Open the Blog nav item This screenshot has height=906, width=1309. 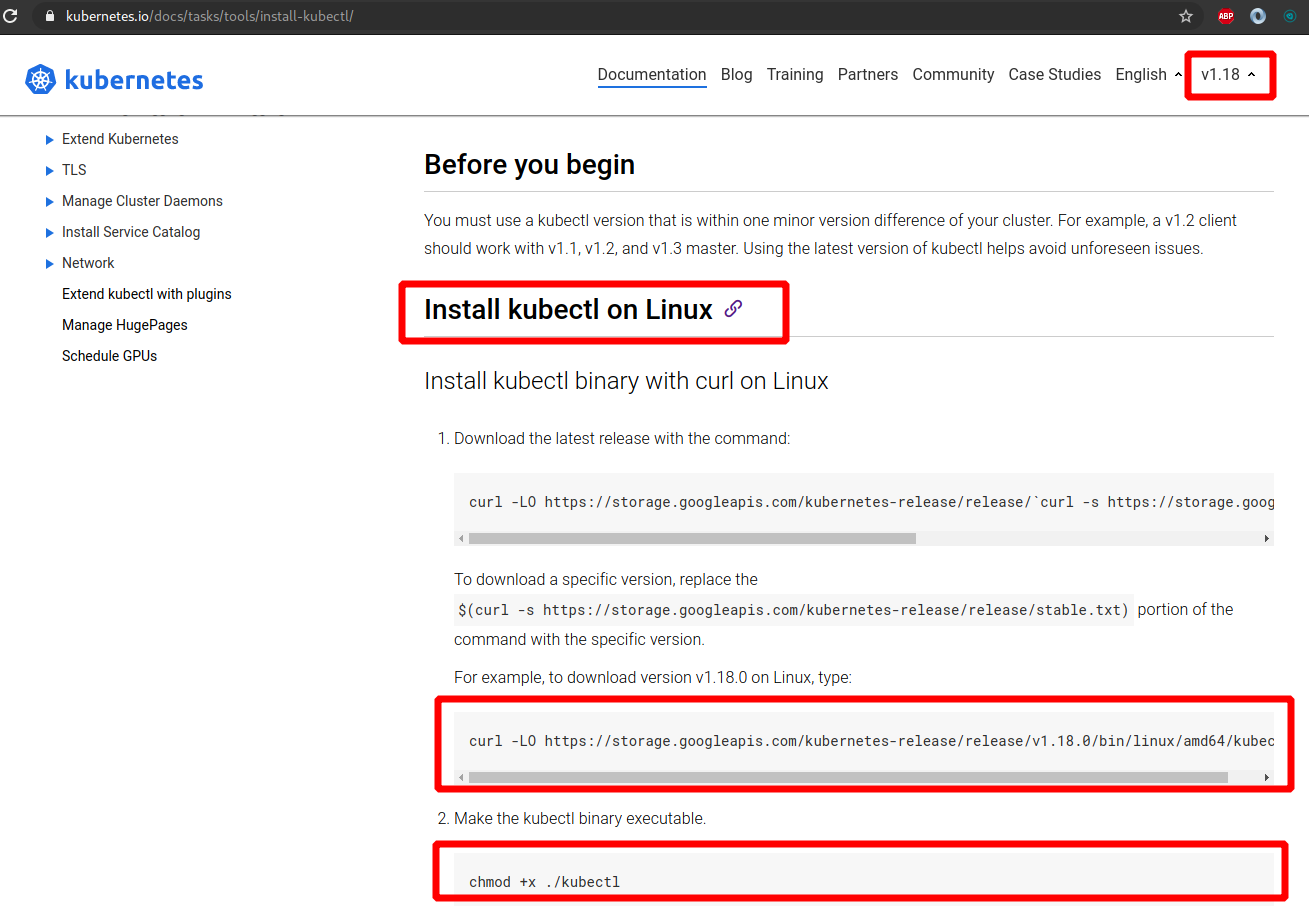[736, 75]
